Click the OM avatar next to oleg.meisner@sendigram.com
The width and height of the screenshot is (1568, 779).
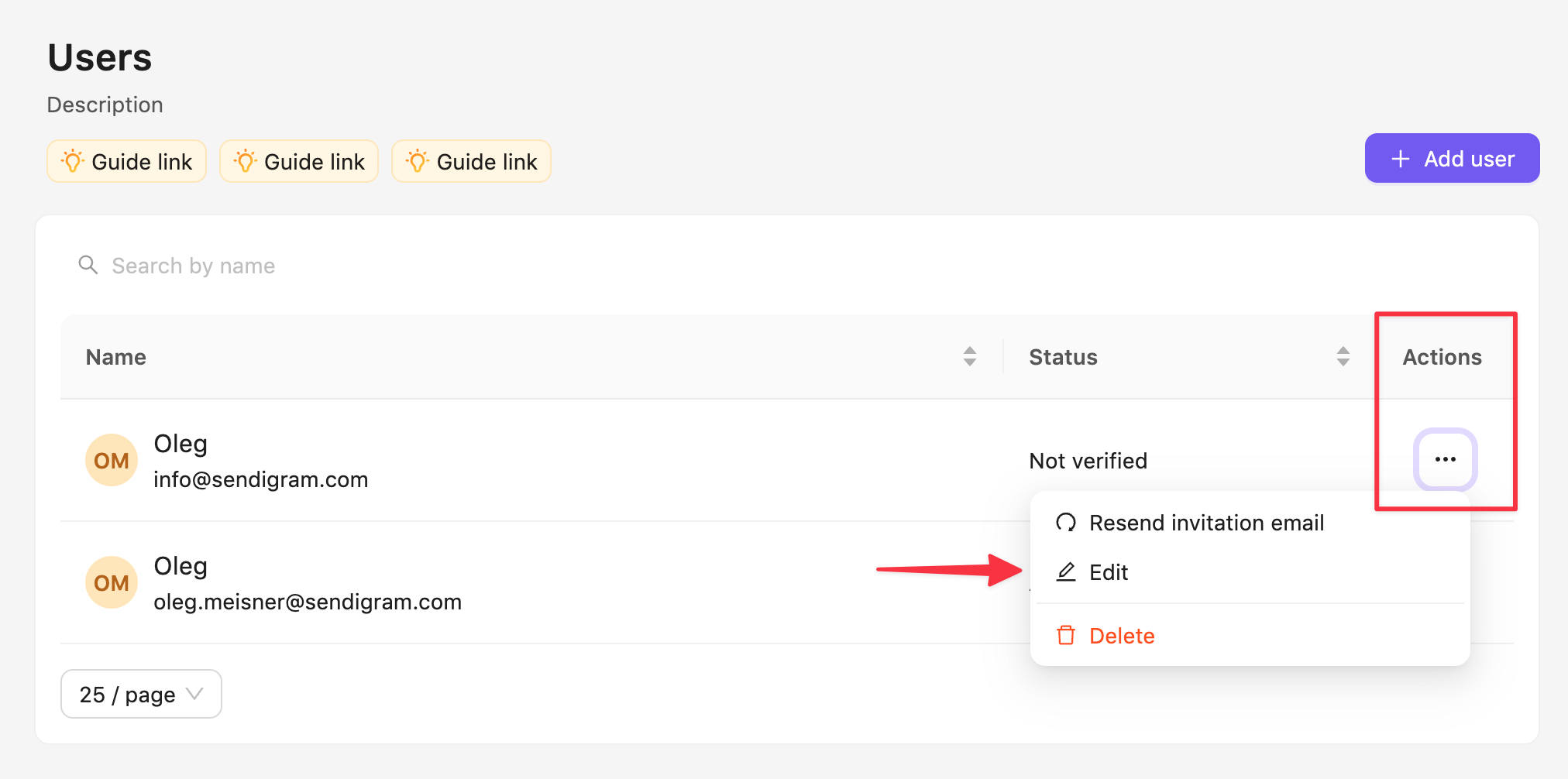(112, 582)
